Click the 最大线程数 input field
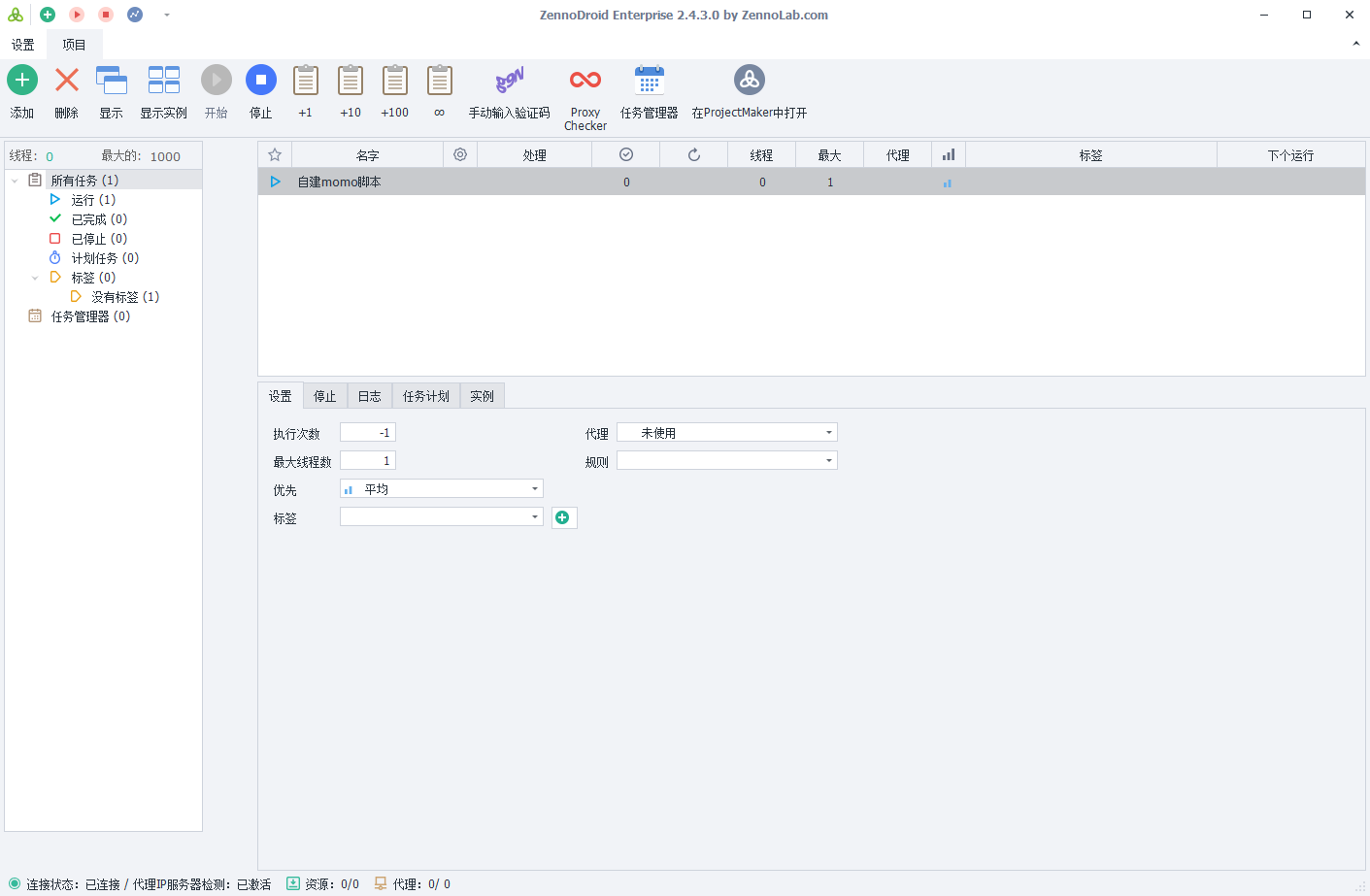Viewport: 1370px width, 896px height. click(368, 461)
